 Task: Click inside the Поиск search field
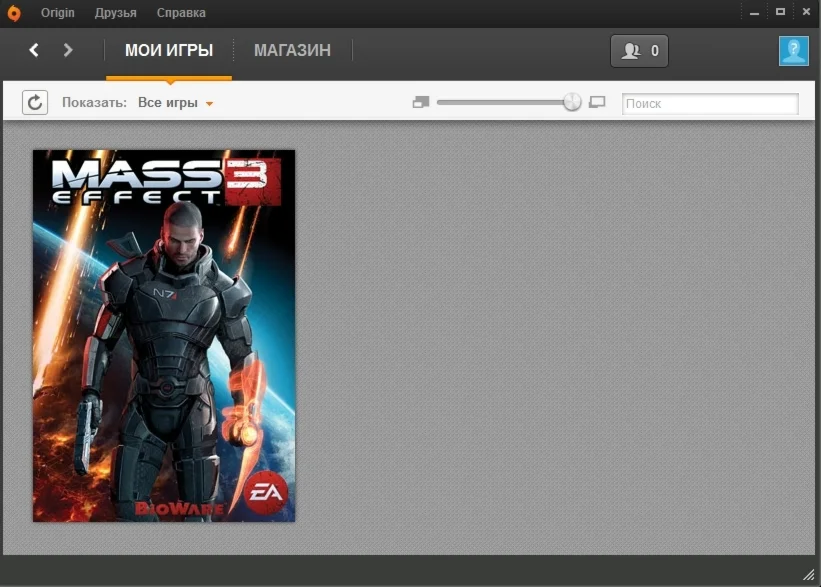pyautogui.click(x=710, y=103)
